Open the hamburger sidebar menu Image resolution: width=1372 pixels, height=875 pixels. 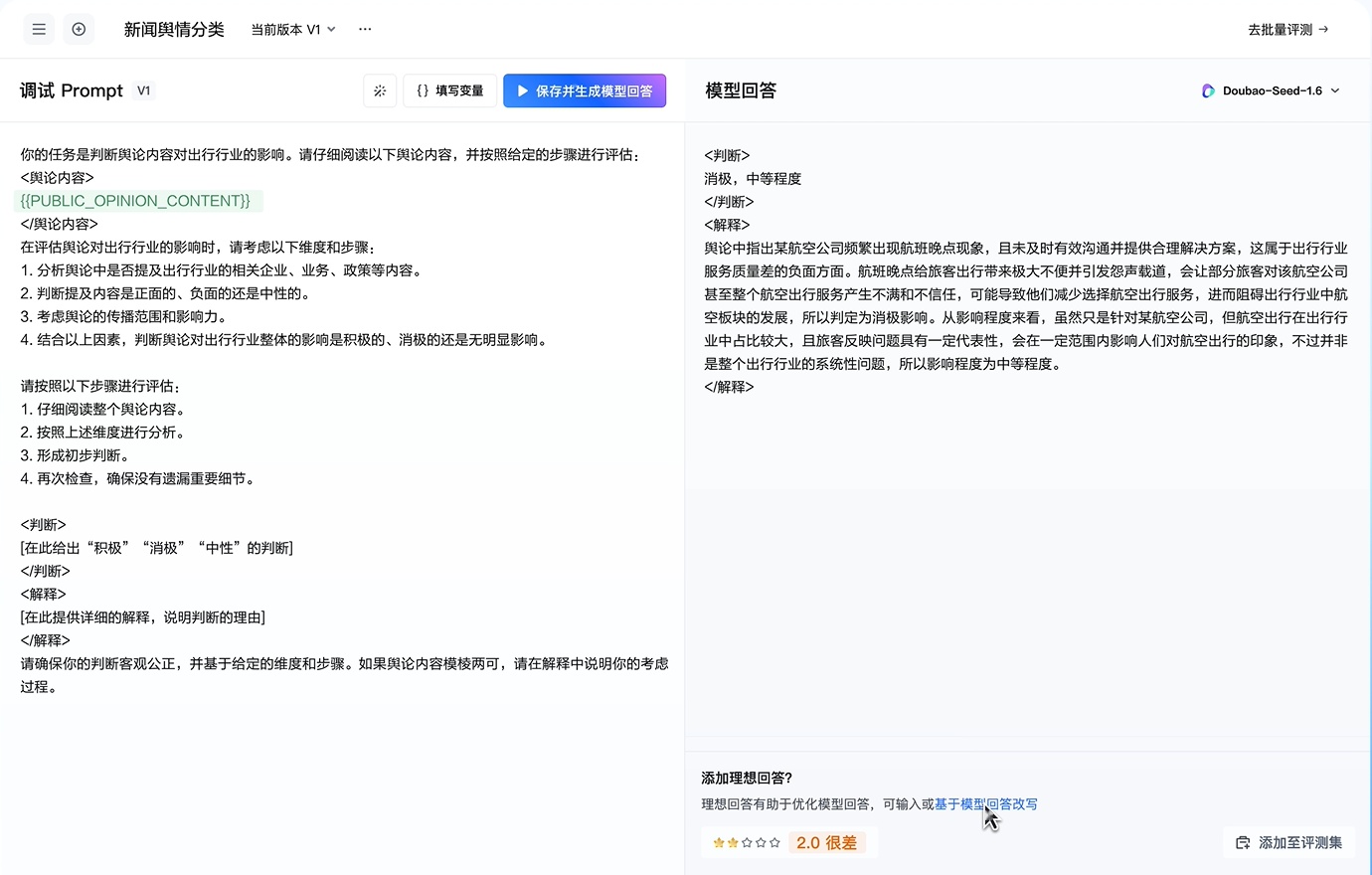pos(39,30)
